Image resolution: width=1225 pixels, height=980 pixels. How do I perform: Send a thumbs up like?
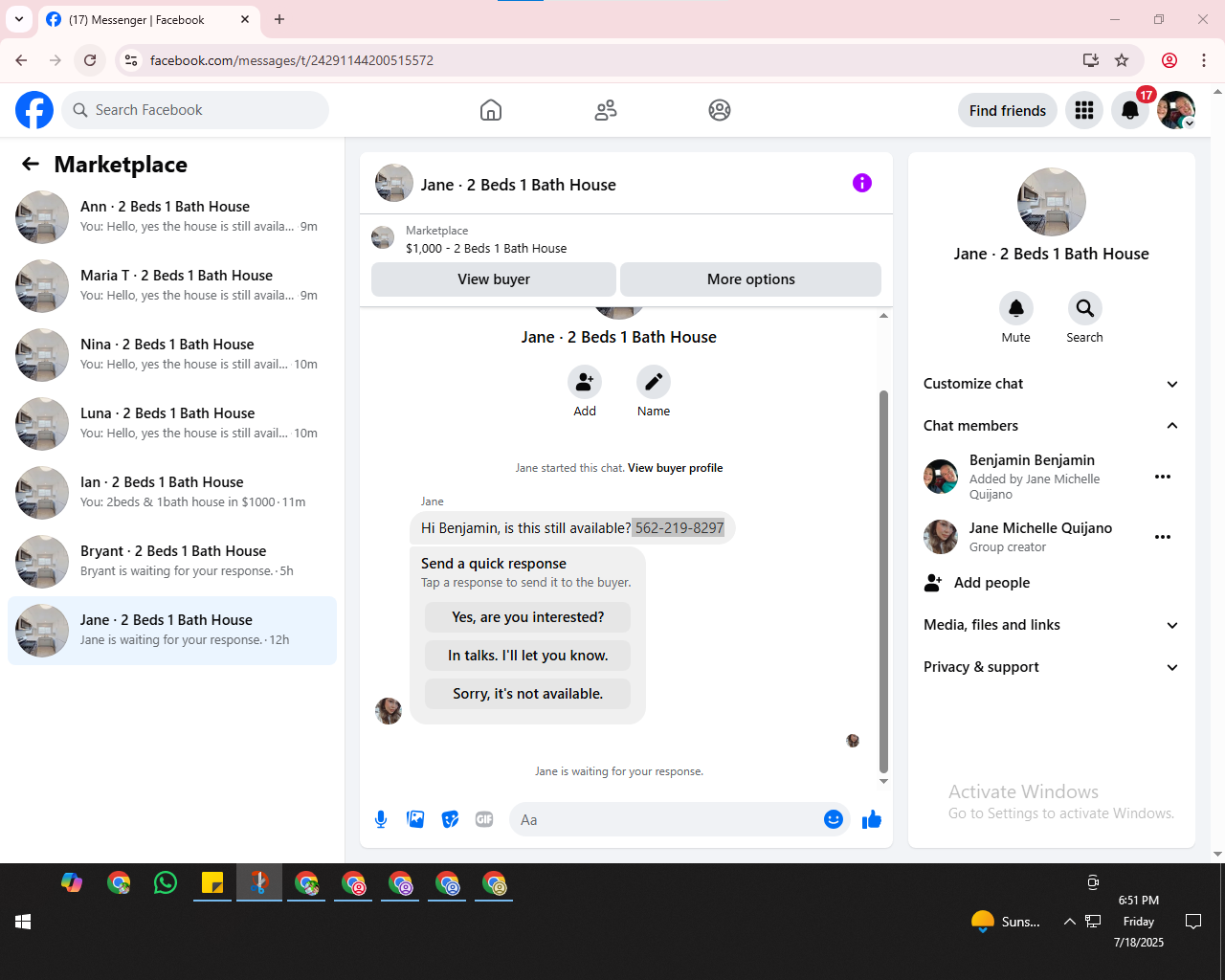(872, 819)
